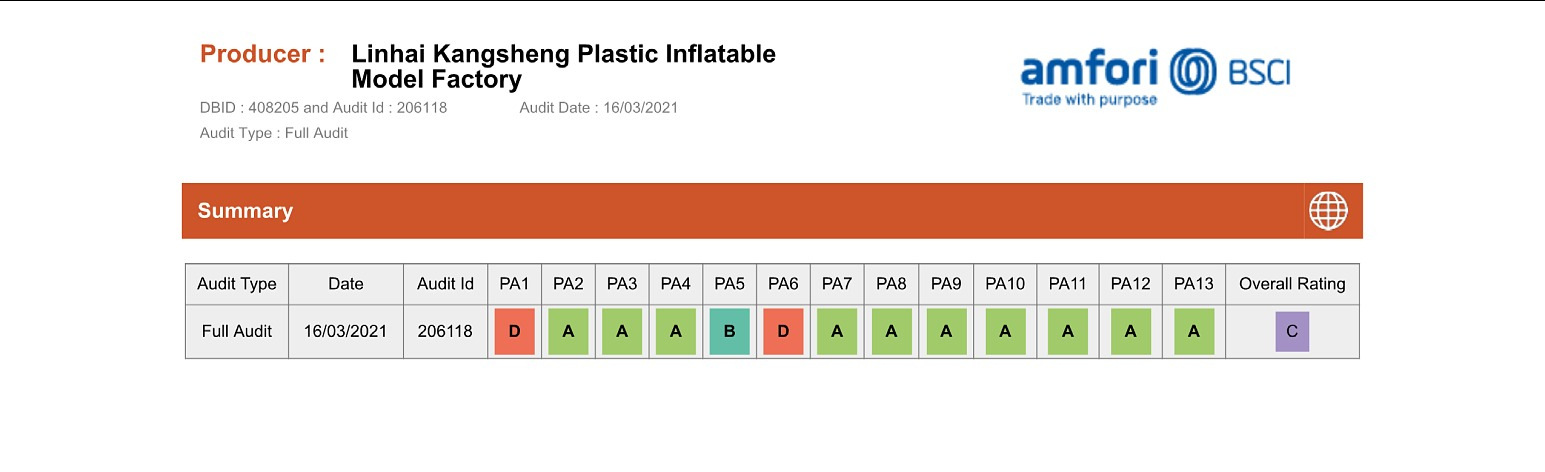The width and height of the screenshot is (1545, 472).
Task: Click the 16/03/2021 date cell in table
Action: pyautogui.click(x=346, y=332)
